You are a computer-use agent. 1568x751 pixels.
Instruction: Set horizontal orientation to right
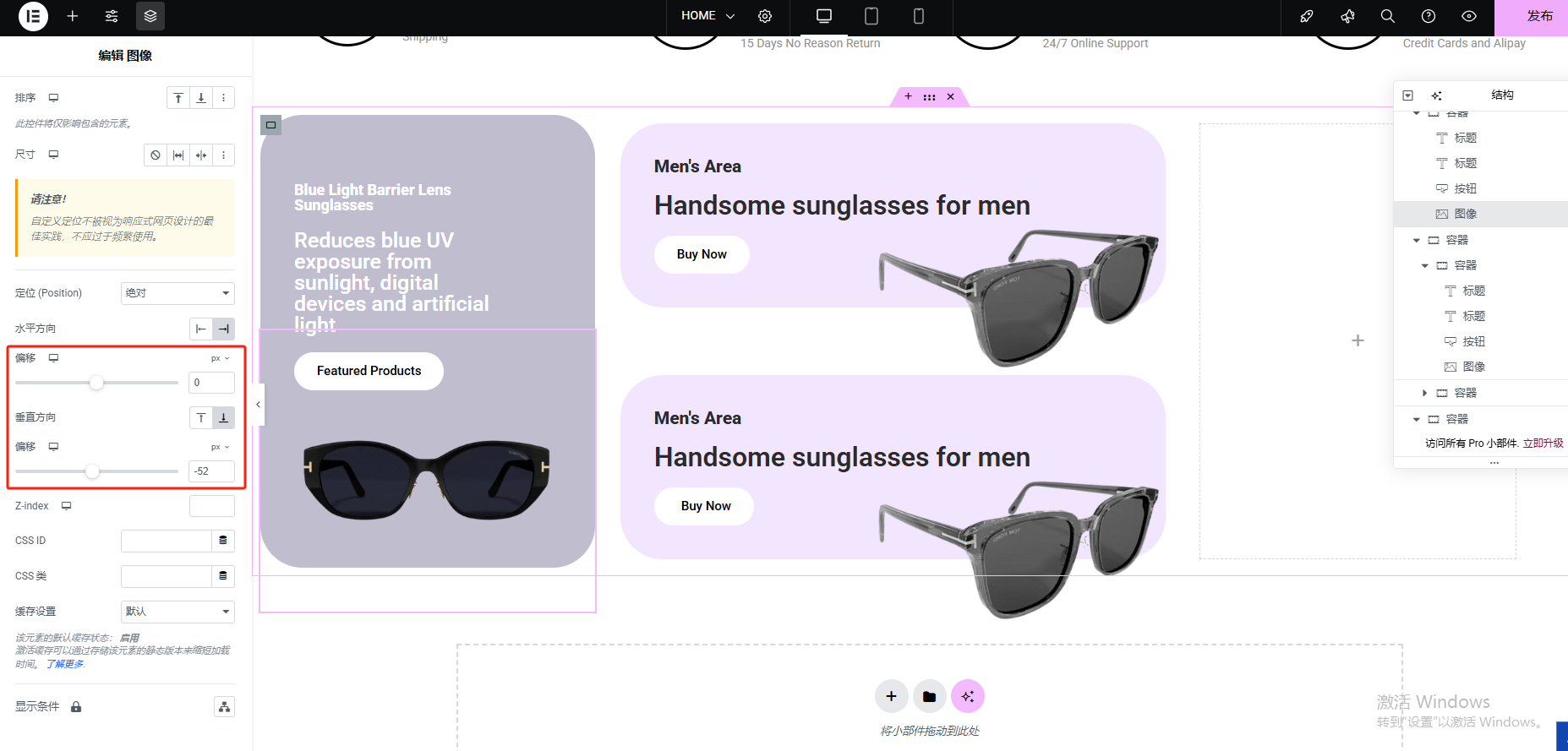224,329
